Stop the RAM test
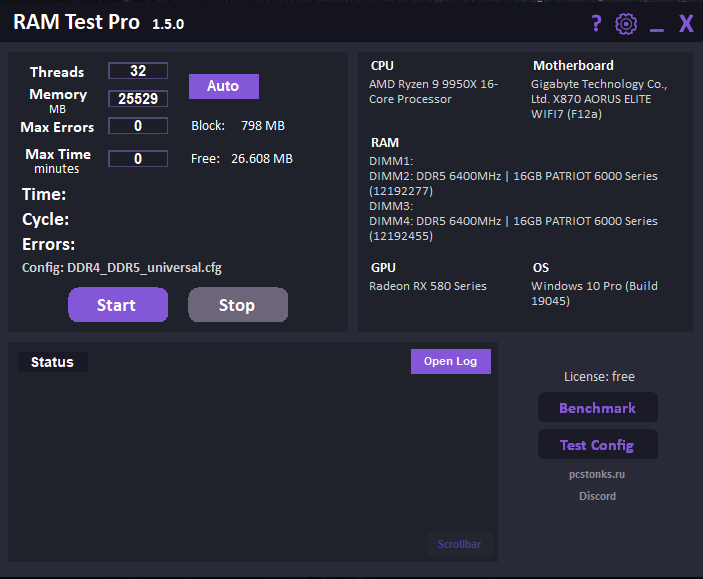The image size is (703, 579). (x=238, y=305)
